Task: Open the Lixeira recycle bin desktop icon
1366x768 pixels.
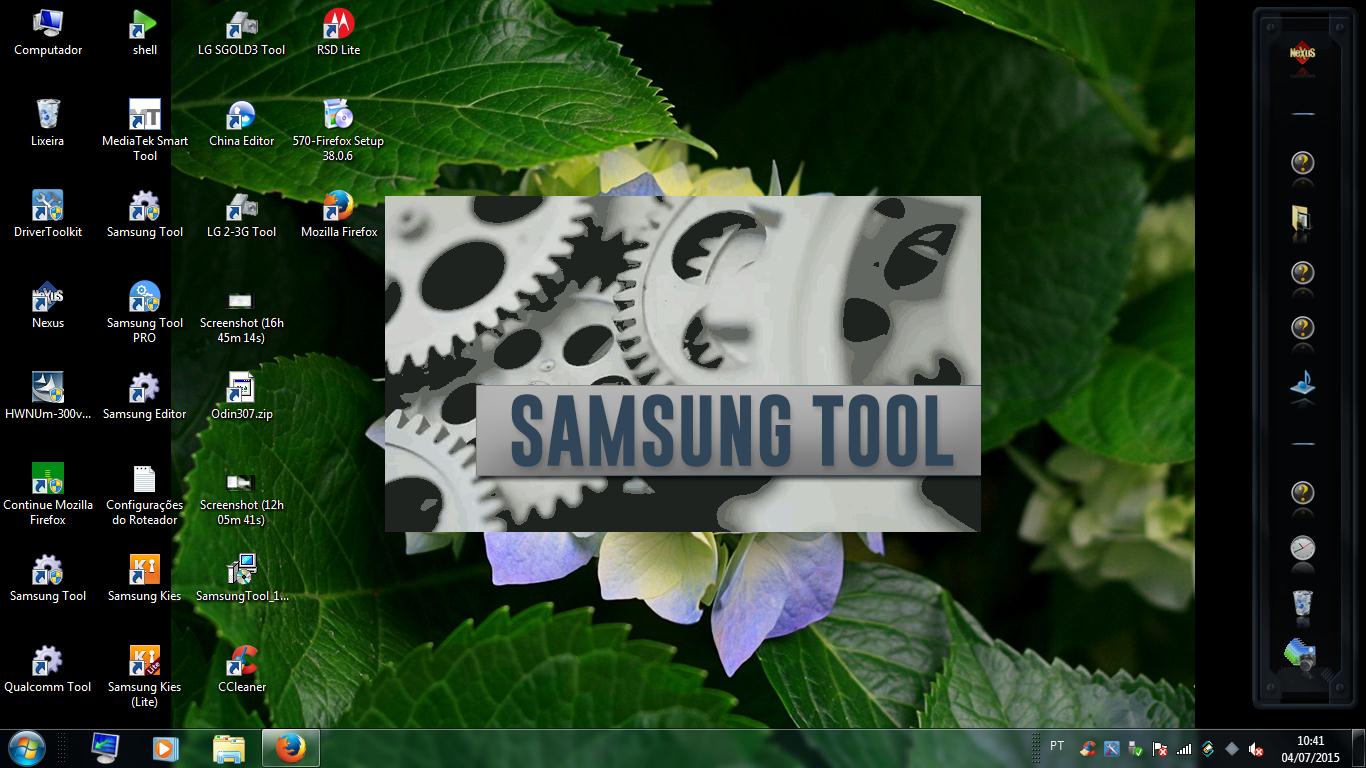Action: click(48, 123)
